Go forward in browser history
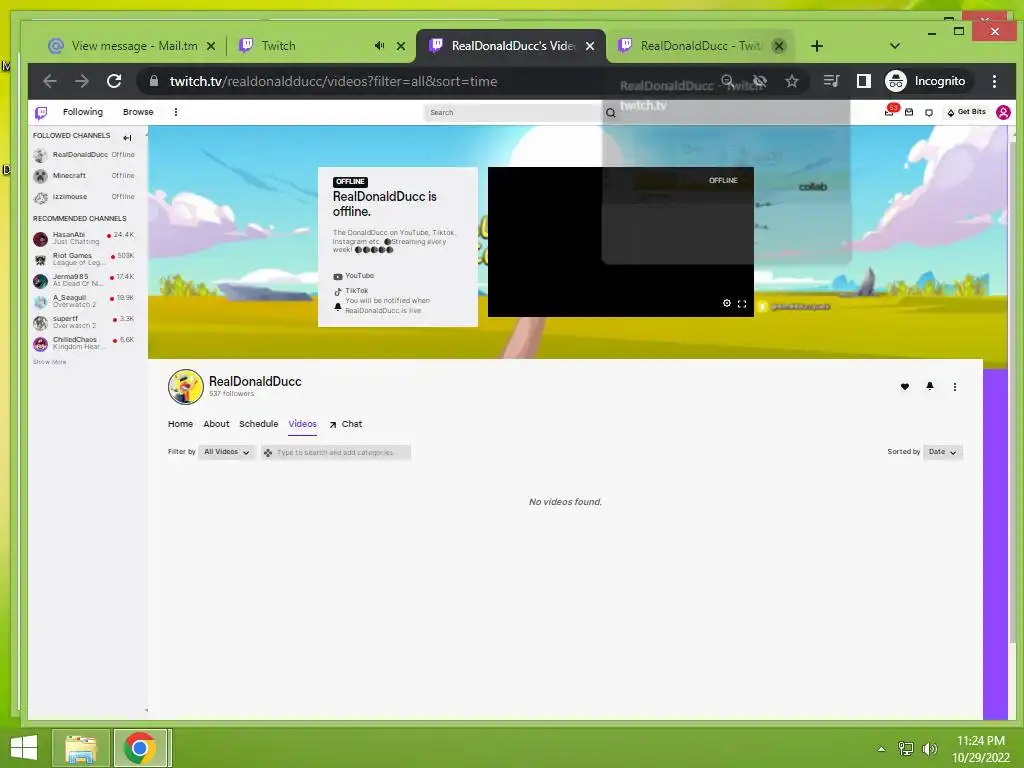The image size is (1024, 768). click(x=82, y=81)
